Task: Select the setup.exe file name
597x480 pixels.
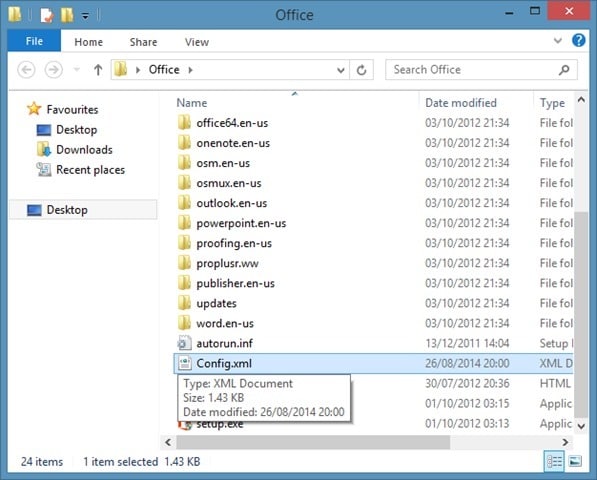Action: point(220,424)
